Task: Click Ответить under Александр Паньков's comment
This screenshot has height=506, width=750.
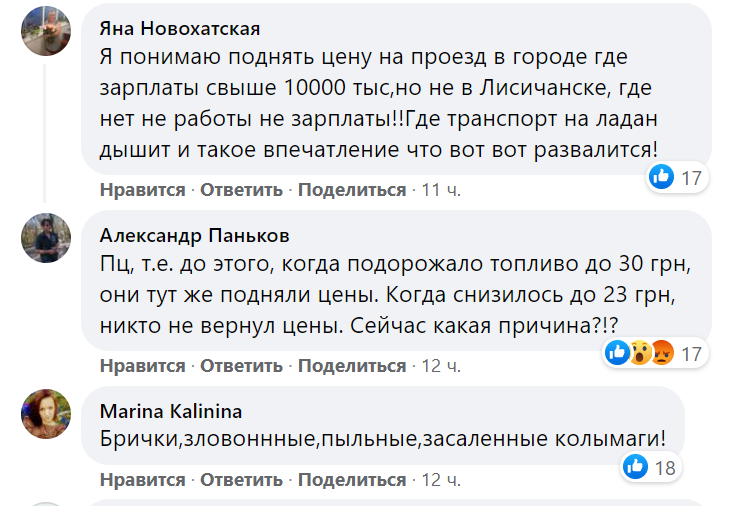Action: (241, 366)
